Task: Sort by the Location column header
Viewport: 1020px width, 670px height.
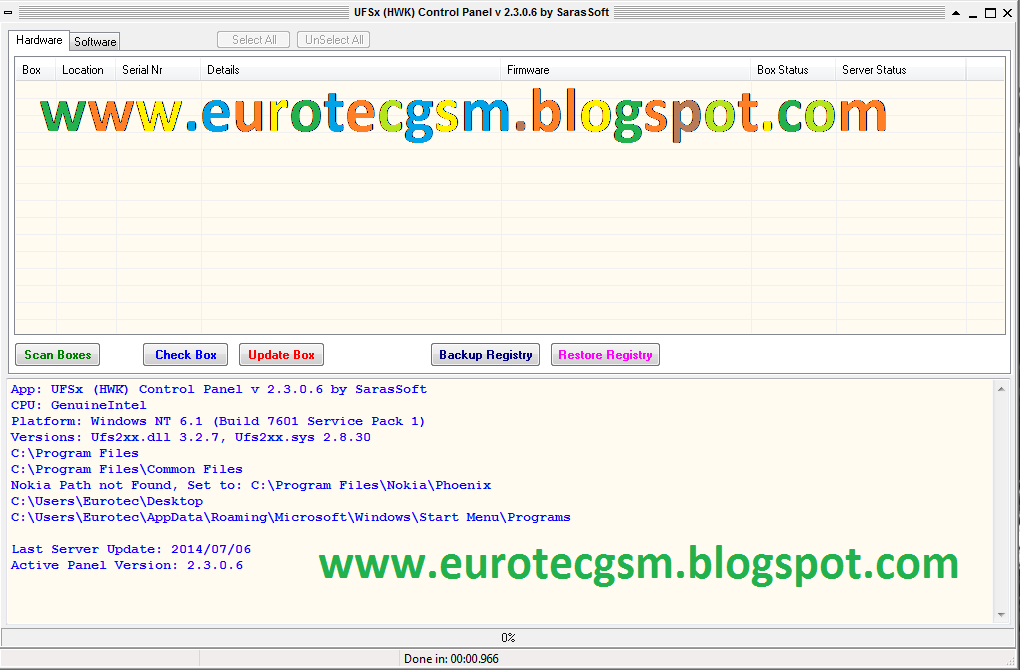Action: tap(86, 70)
